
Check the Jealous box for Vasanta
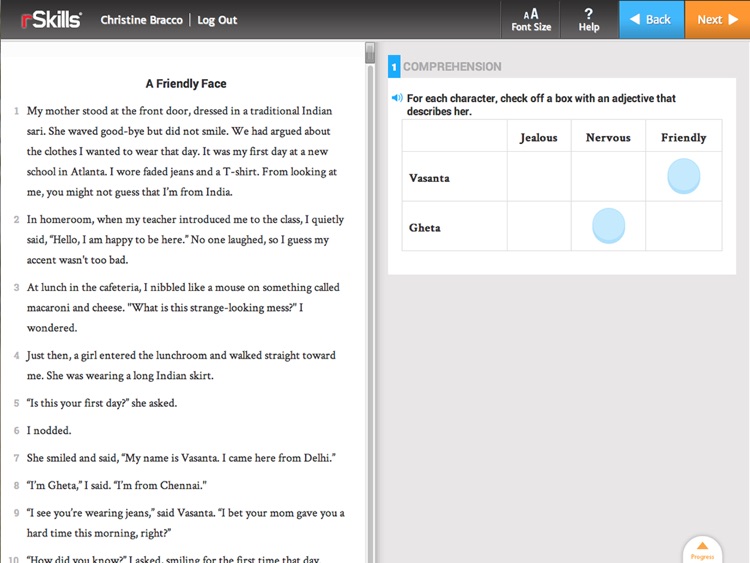tap(539, 177)
